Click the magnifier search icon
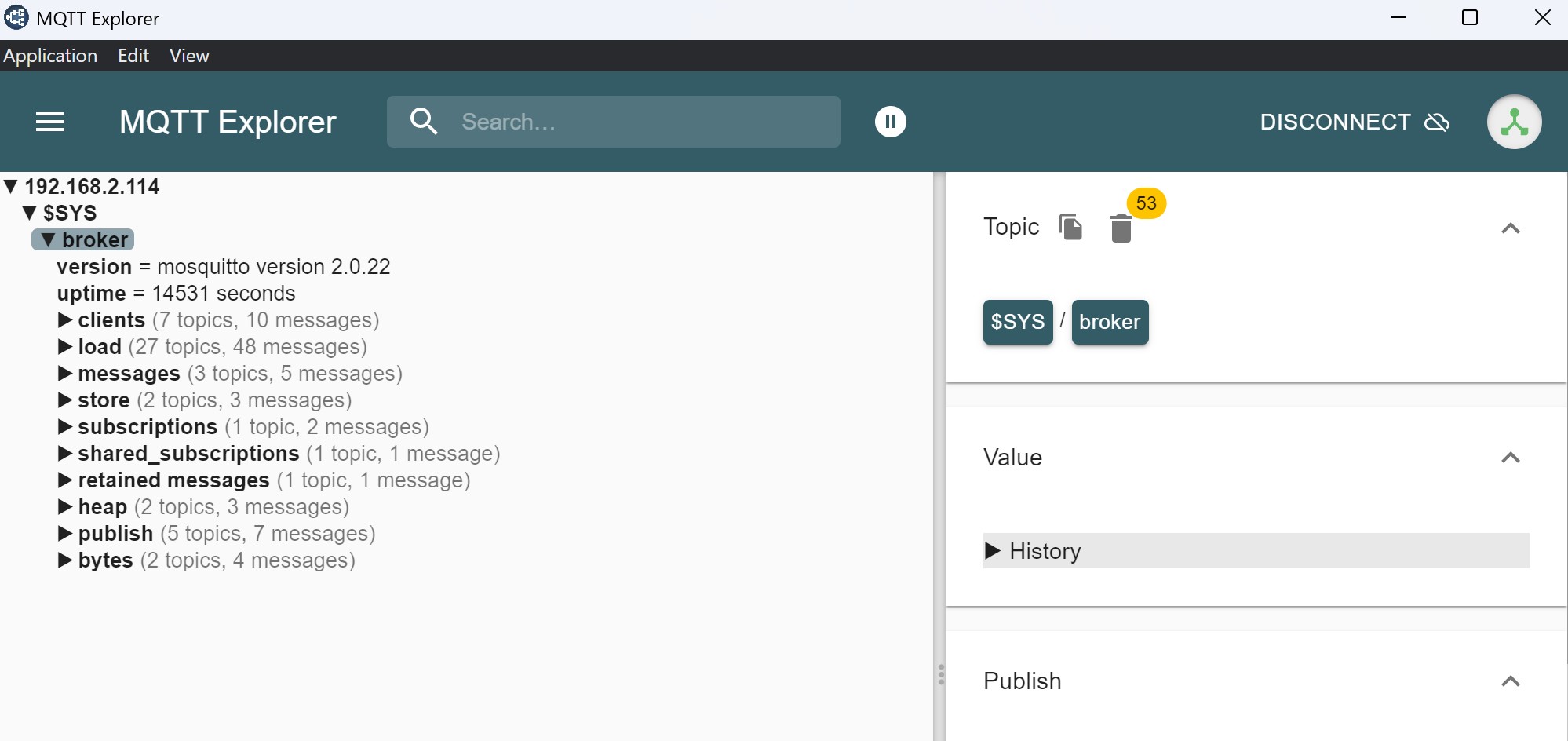 [x=424, y=122]
